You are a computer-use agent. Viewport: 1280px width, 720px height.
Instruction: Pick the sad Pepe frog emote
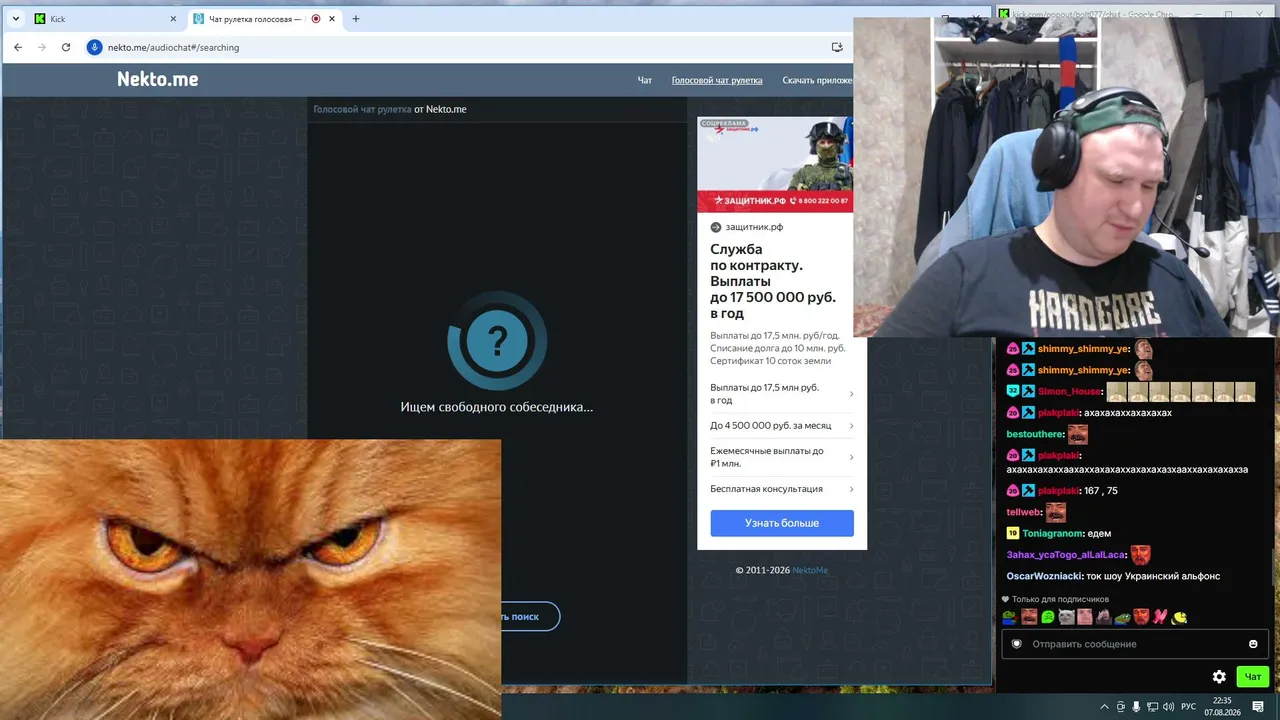(1123, 617)
